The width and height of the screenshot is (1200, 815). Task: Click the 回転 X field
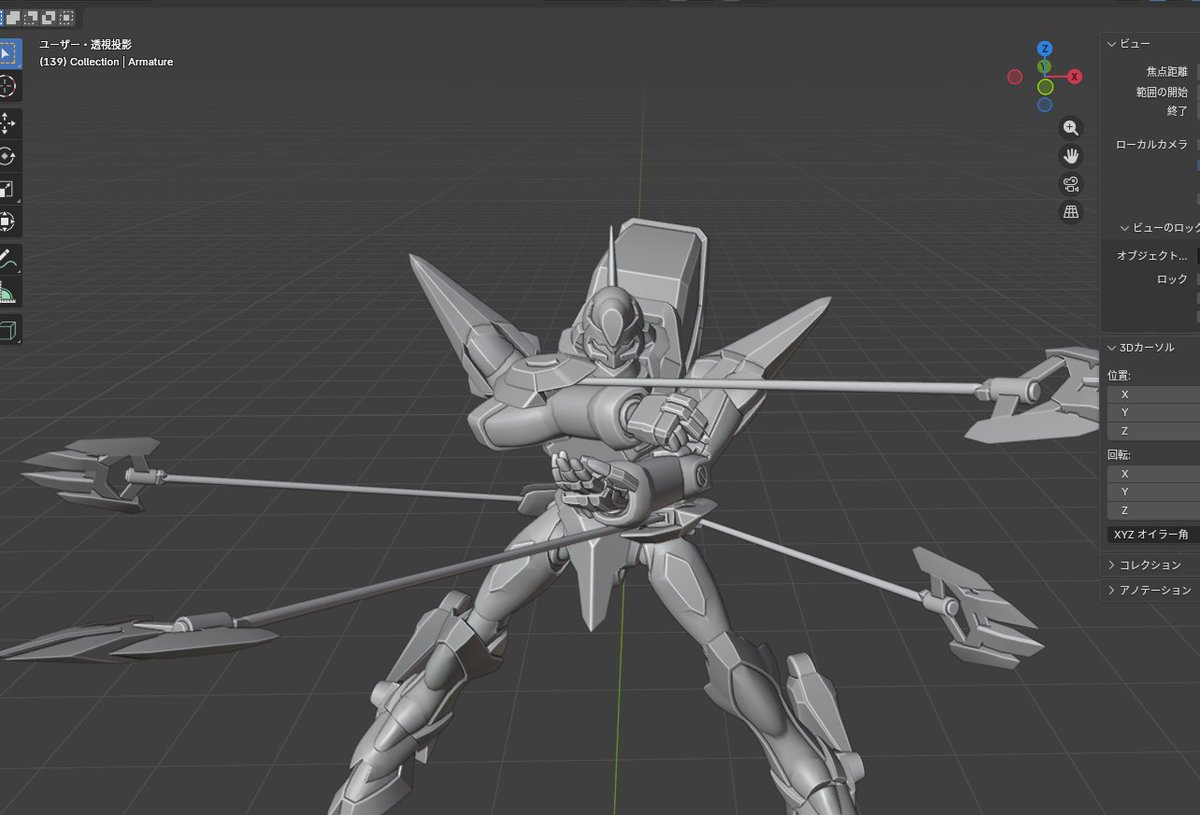coord(1154,473)
